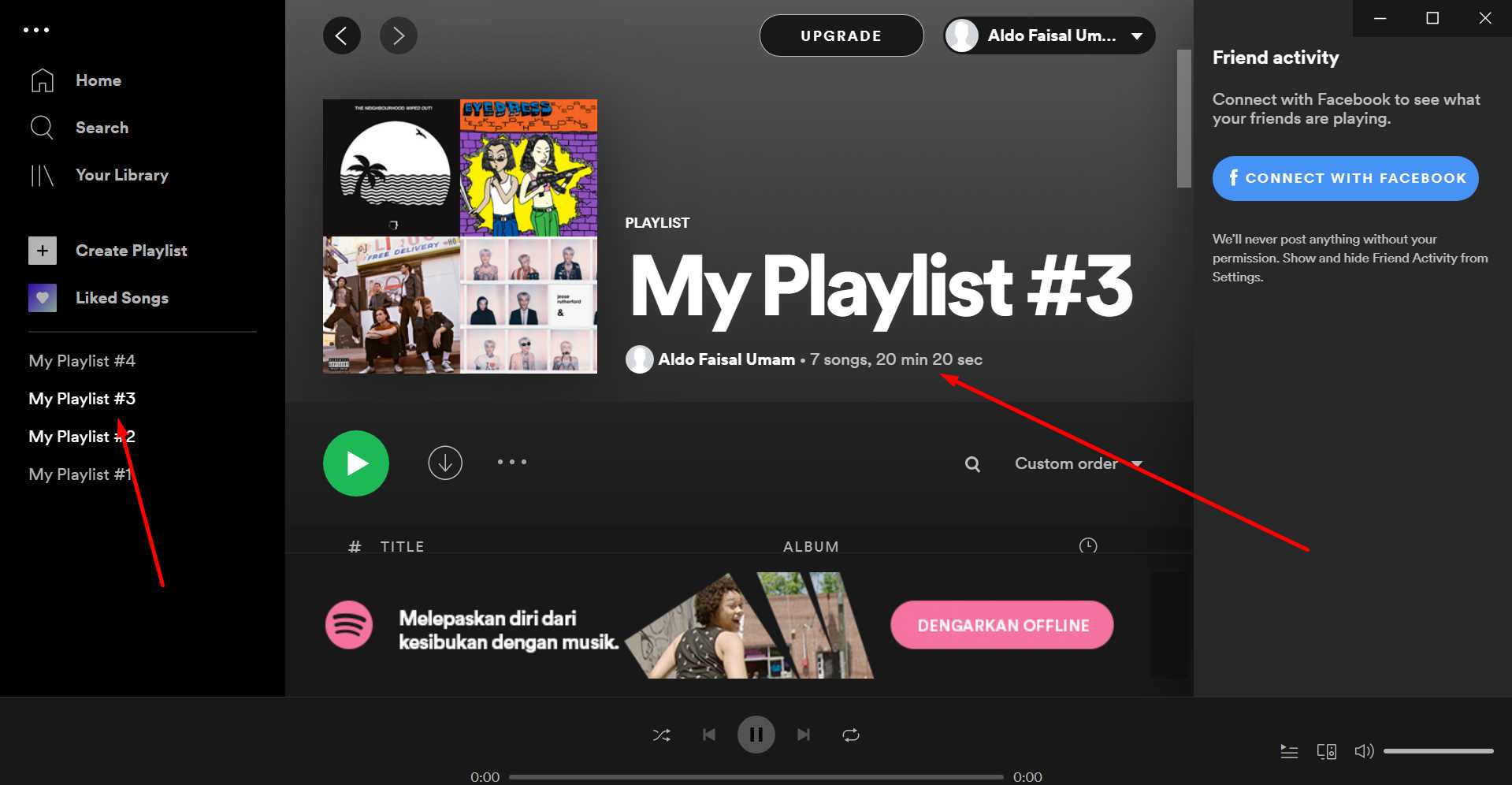Mute audio with the speaker icon

[x=1364, y=751]
